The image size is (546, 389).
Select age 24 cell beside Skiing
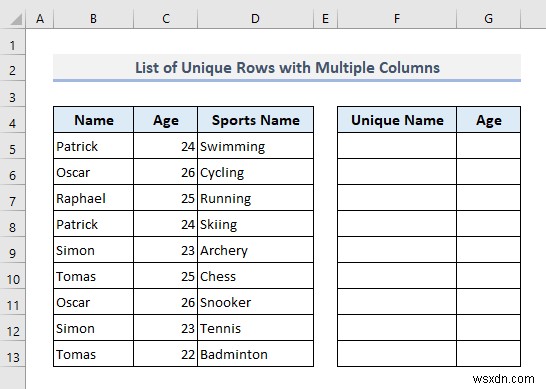point(166,224)
